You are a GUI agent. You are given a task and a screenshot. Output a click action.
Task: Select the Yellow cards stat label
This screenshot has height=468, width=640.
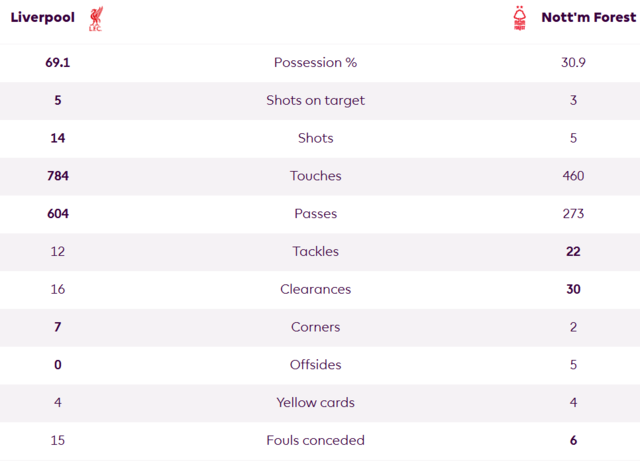pyautogui.click(x=316, y=403)
